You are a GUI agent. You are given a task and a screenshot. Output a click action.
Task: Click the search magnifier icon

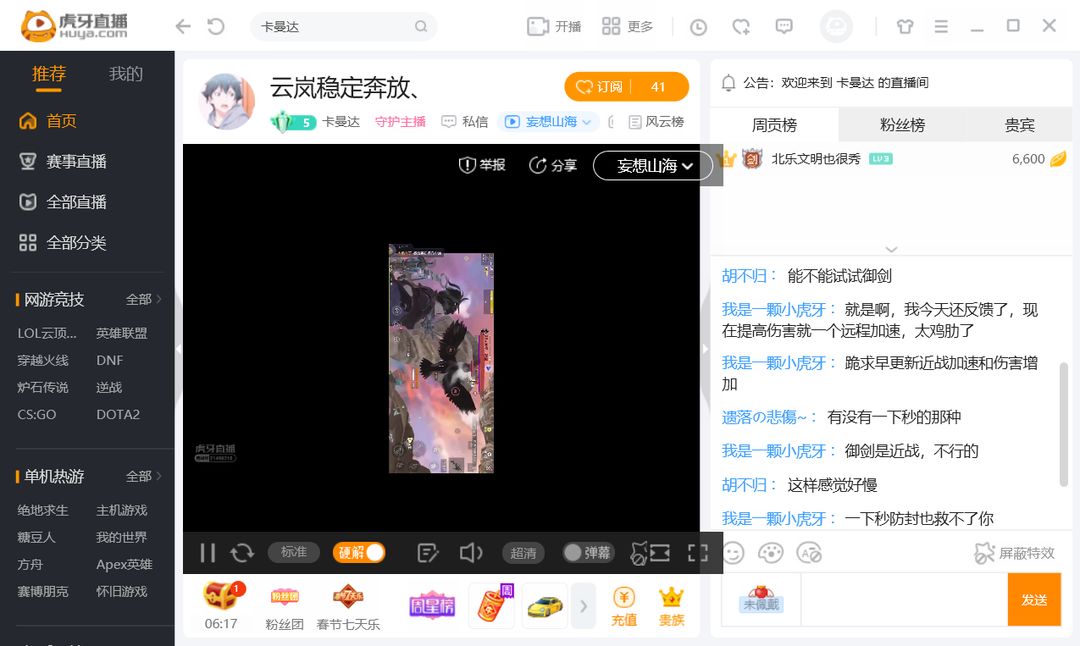[x=421, y=27]
